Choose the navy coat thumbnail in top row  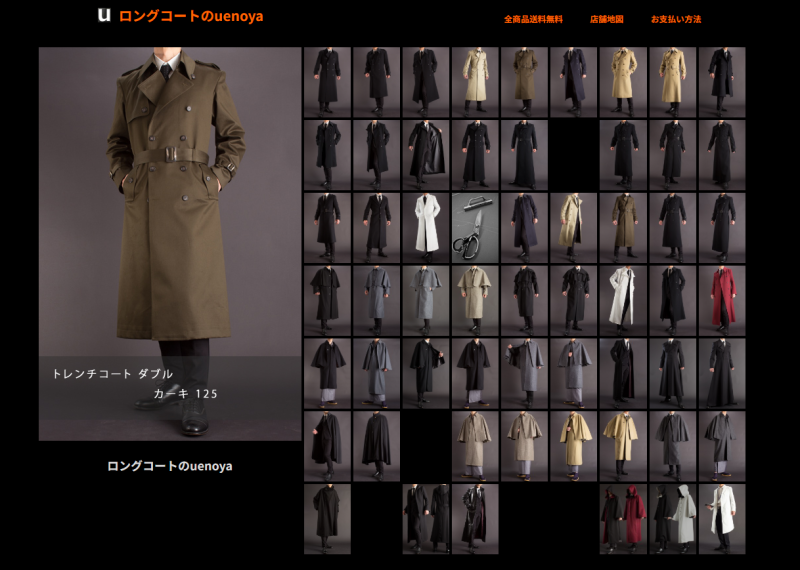click(574, 82)
